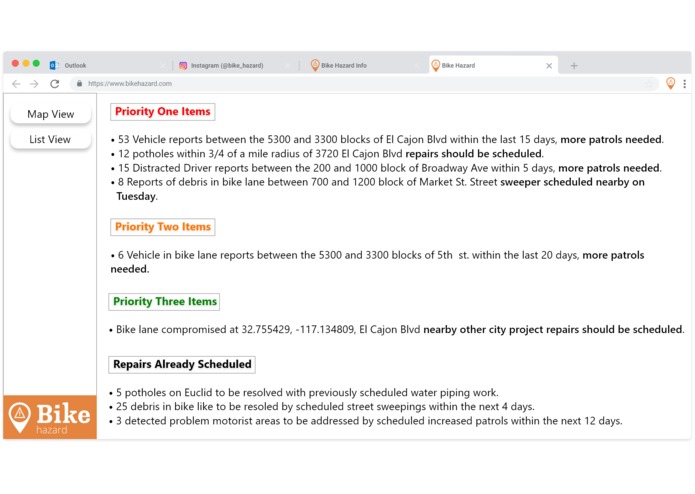Click the Bike Hazard logo at bottom
Screen dimensions: 695x494
point(50,417)
